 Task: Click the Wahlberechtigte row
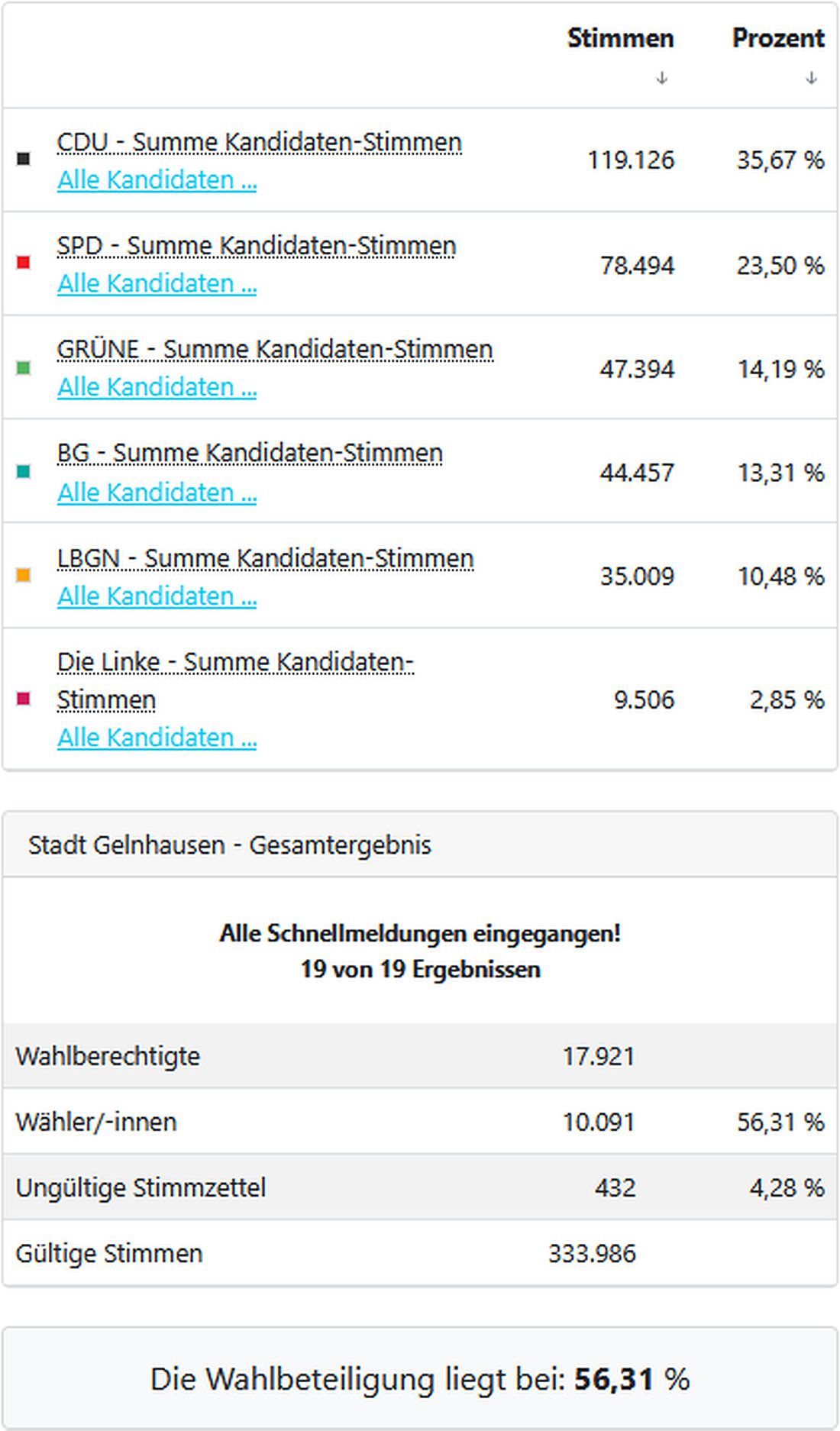pos(109,1057)
